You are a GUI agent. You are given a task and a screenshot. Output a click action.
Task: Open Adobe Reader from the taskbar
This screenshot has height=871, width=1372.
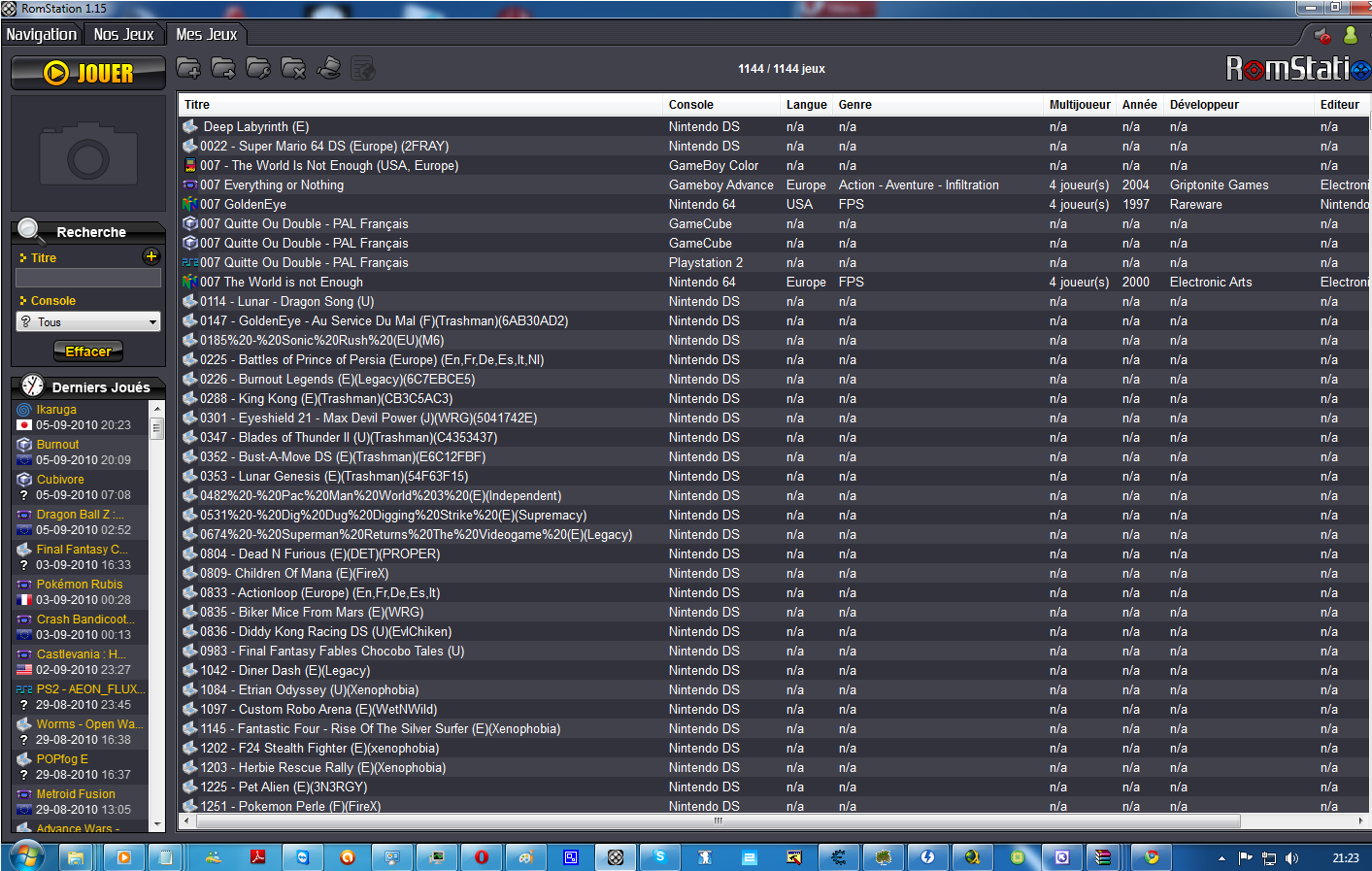coord(258,857)
